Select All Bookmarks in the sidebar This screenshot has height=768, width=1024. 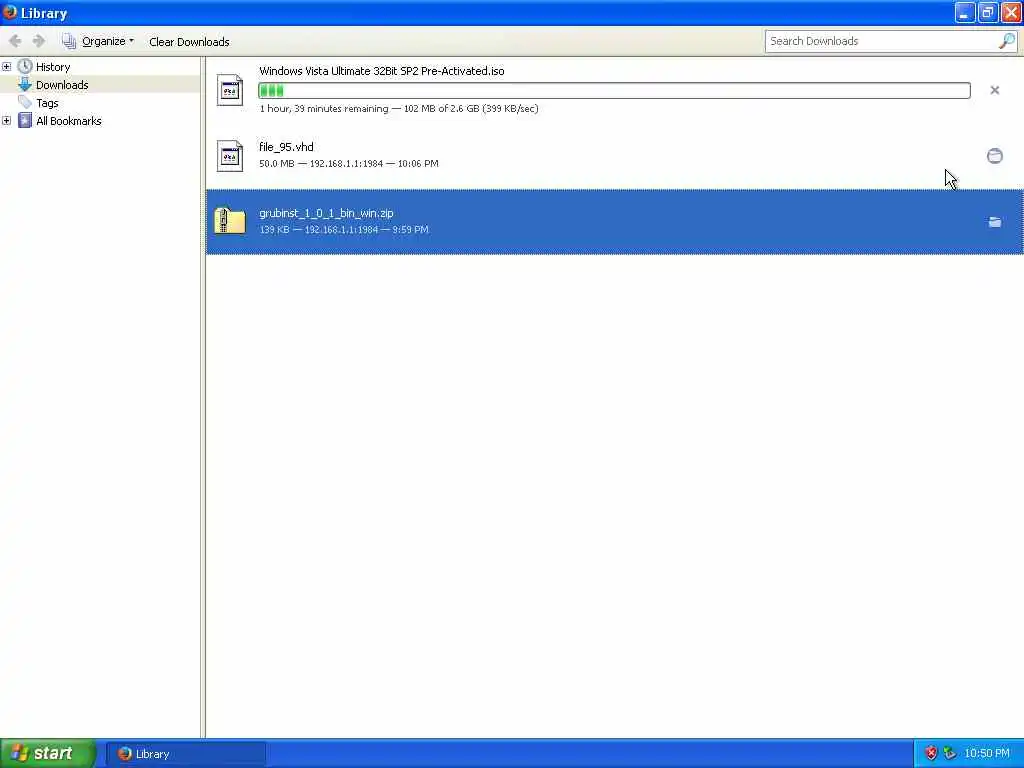pos(69,121)
